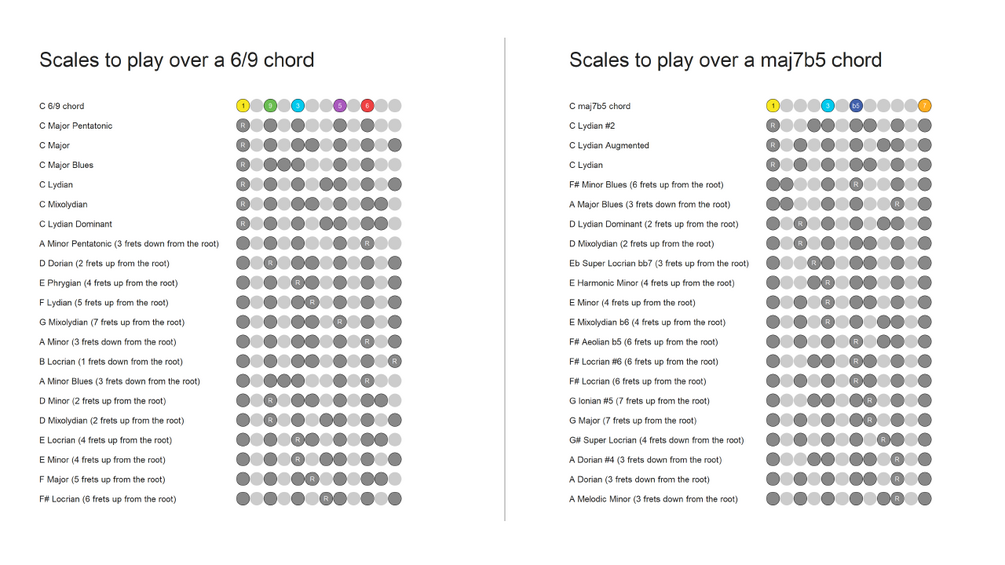Viewport: 1005px width, 565px height.
Task: Select the C Lydian Augmented scale label
Action: (609, 145)
